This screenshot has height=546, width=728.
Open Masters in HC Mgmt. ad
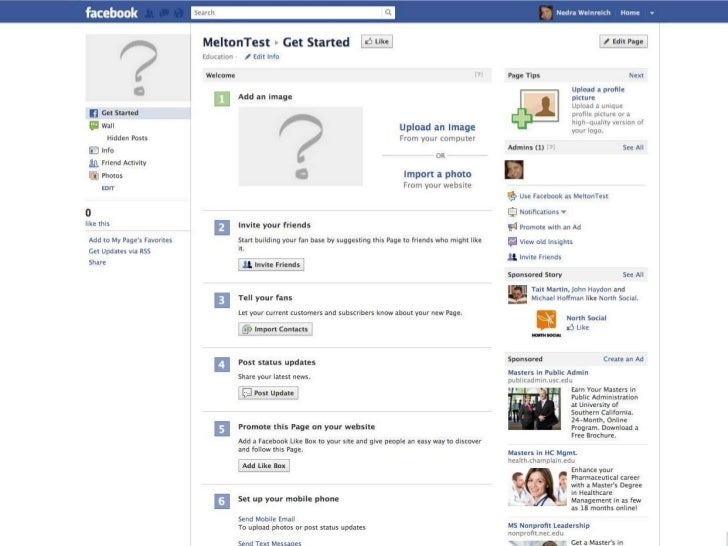[x=542, y=453]
